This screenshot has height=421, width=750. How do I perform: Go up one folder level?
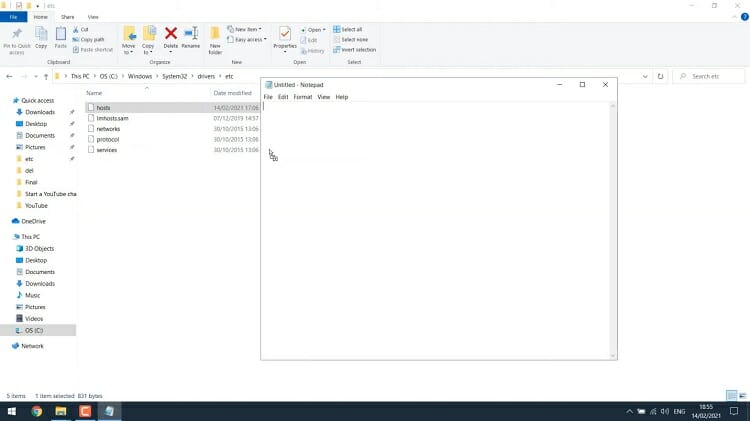pyautogui.click(x=46, y=76)
